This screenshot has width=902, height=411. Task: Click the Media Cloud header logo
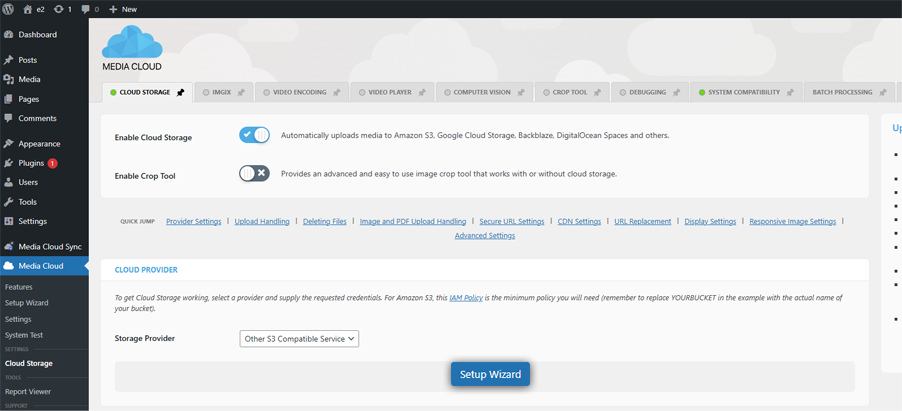132,48
